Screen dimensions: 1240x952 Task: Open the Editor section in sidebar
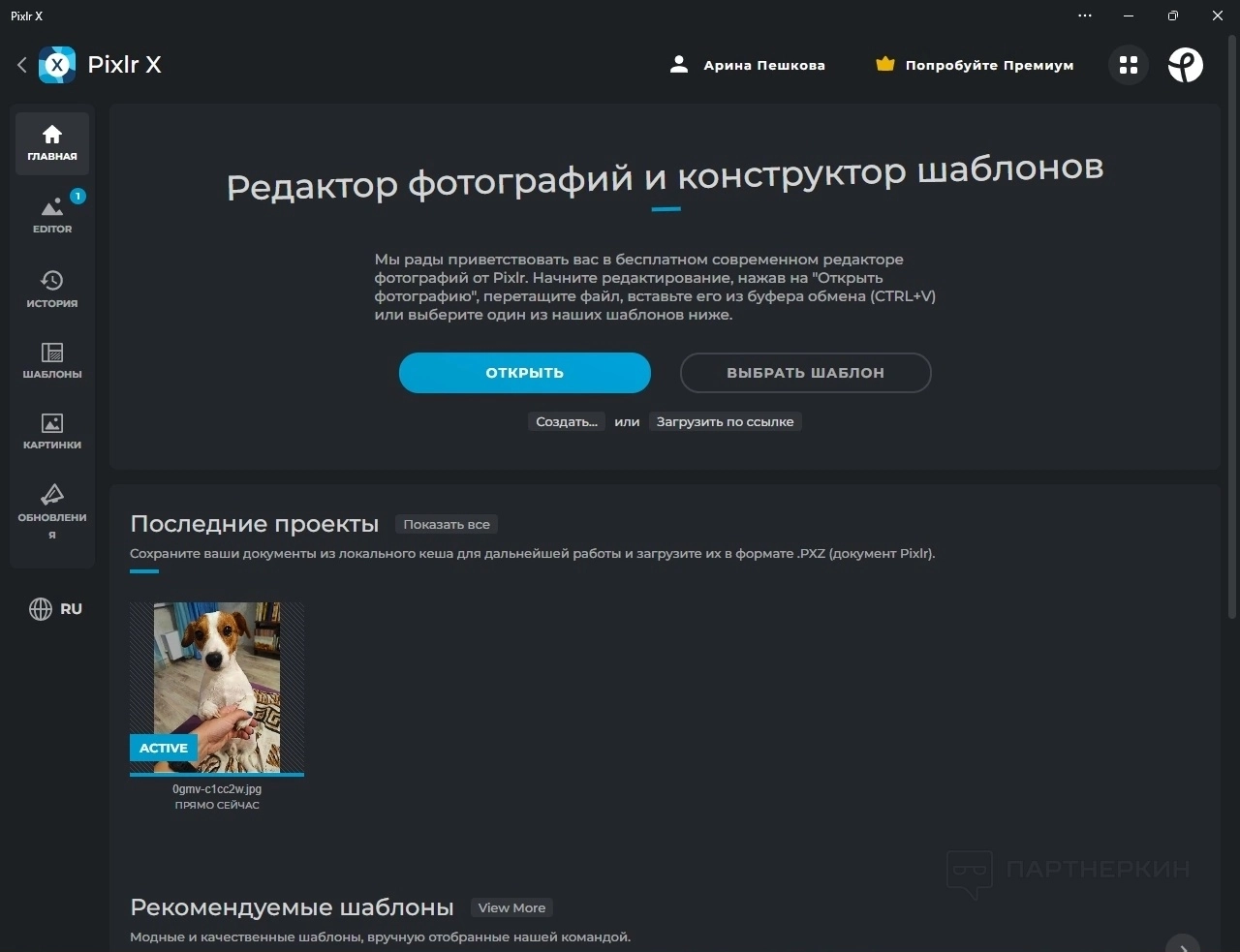(x=52, y=215)
